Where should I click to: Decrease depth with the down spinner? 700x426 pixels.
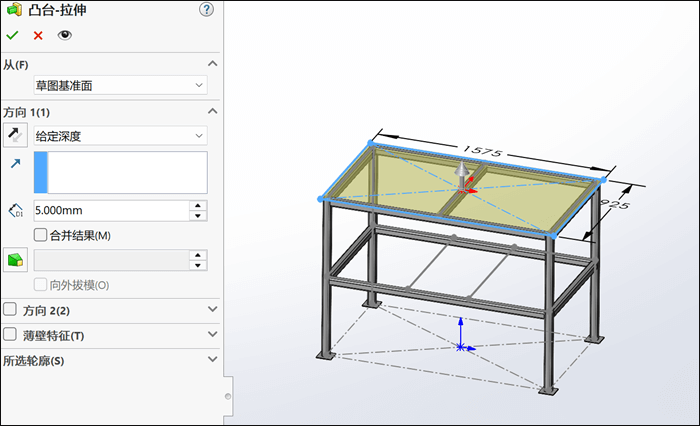coord(198,216)
